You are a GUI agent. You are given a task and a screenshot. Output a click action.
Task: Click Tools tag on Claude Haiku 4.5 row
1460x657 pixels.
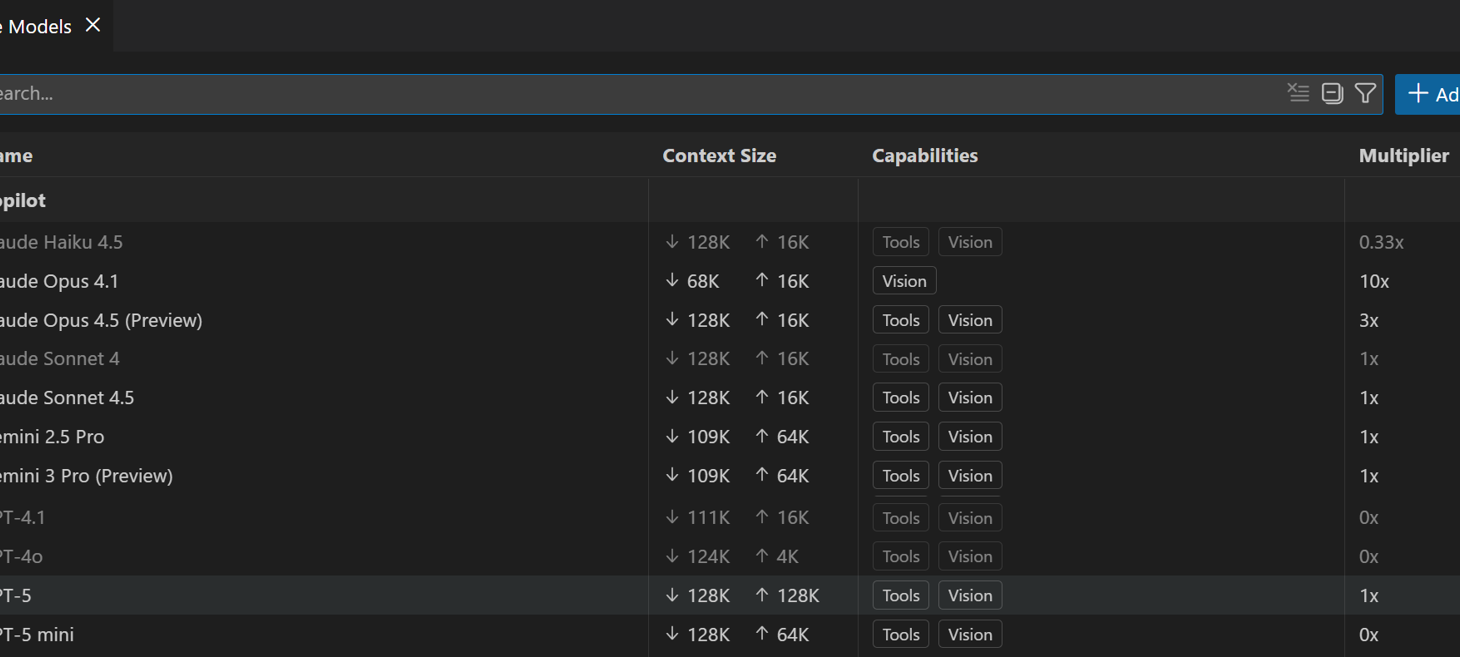(x=901, y=242)
